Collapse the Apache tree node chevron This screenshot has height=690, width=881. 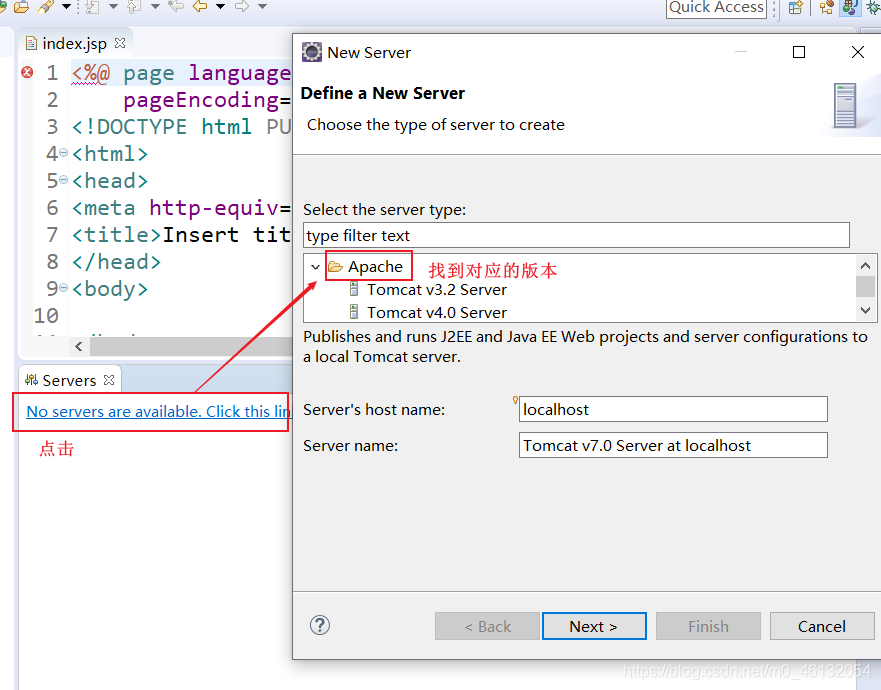click(315, 267)
